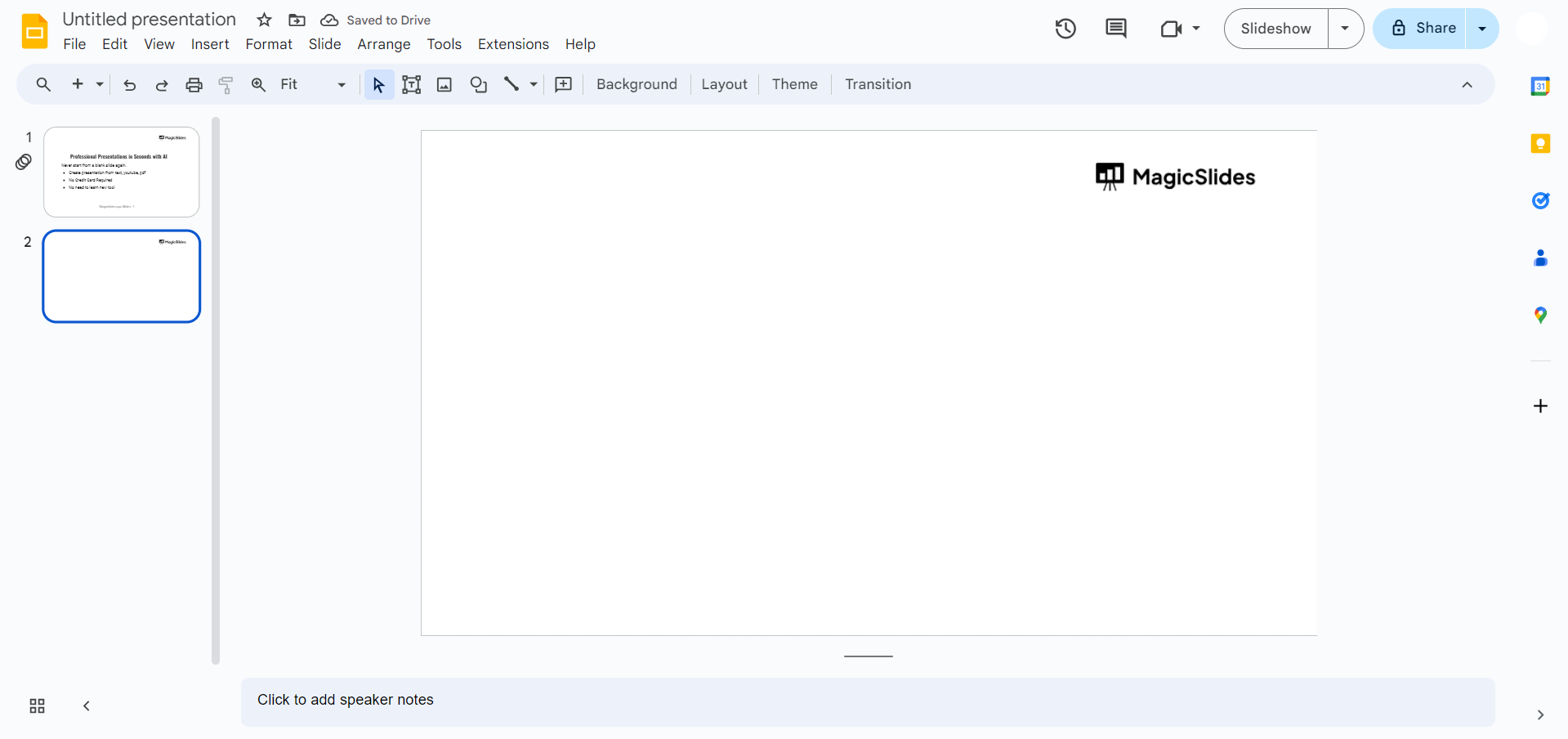
Task: Open the comments panel
Action: pos(1115,29)
